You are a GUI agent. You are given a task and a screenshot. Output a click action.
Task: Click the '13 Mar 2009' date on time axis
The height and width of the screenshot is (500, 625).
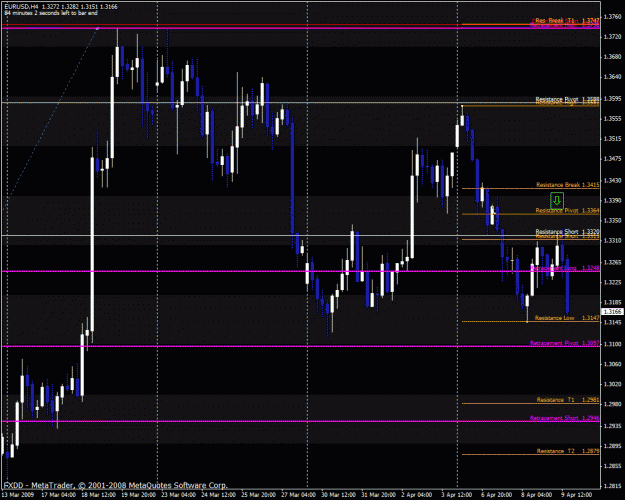18,495
